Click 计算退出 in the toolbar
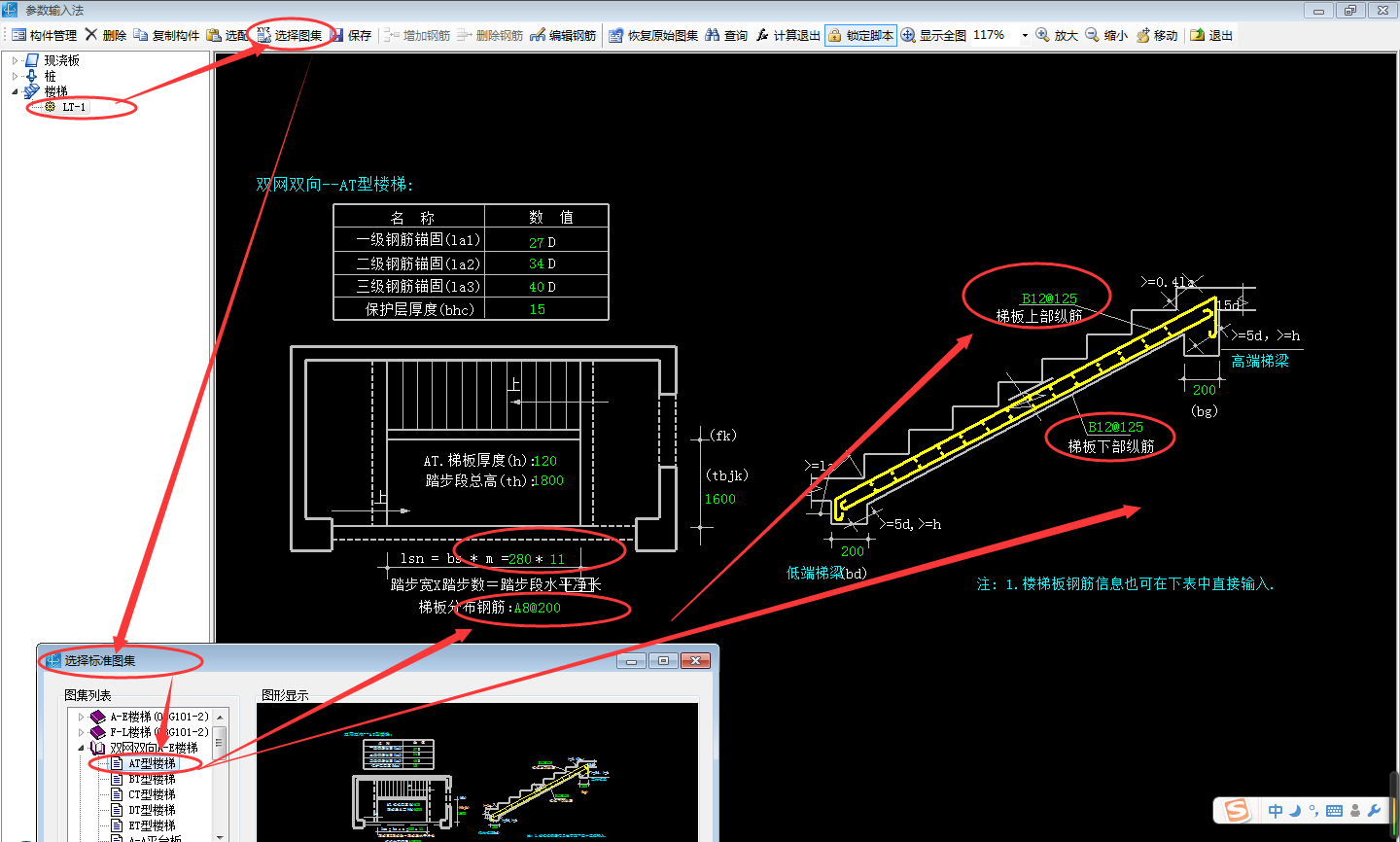This screenshot has height=842, width=1400. pos(787,35)
